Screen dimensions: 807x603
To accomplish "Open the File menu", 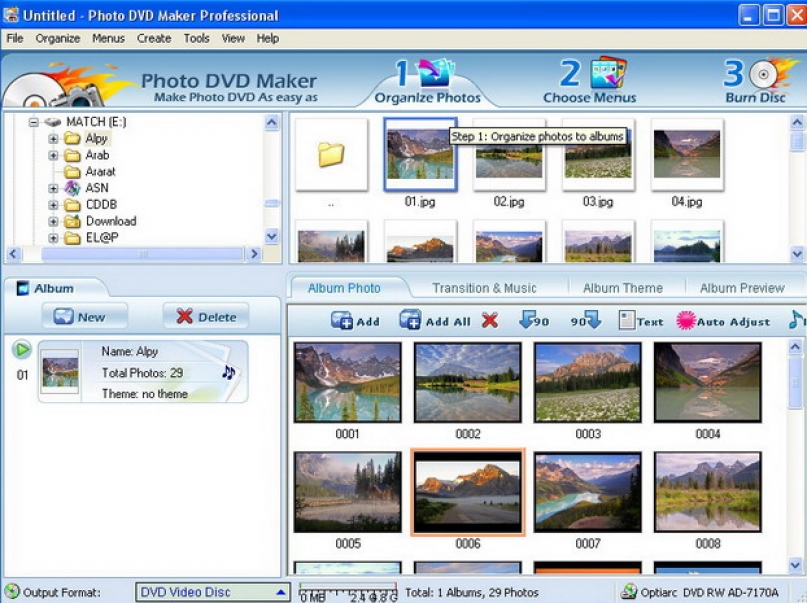I will click(14, 38).
